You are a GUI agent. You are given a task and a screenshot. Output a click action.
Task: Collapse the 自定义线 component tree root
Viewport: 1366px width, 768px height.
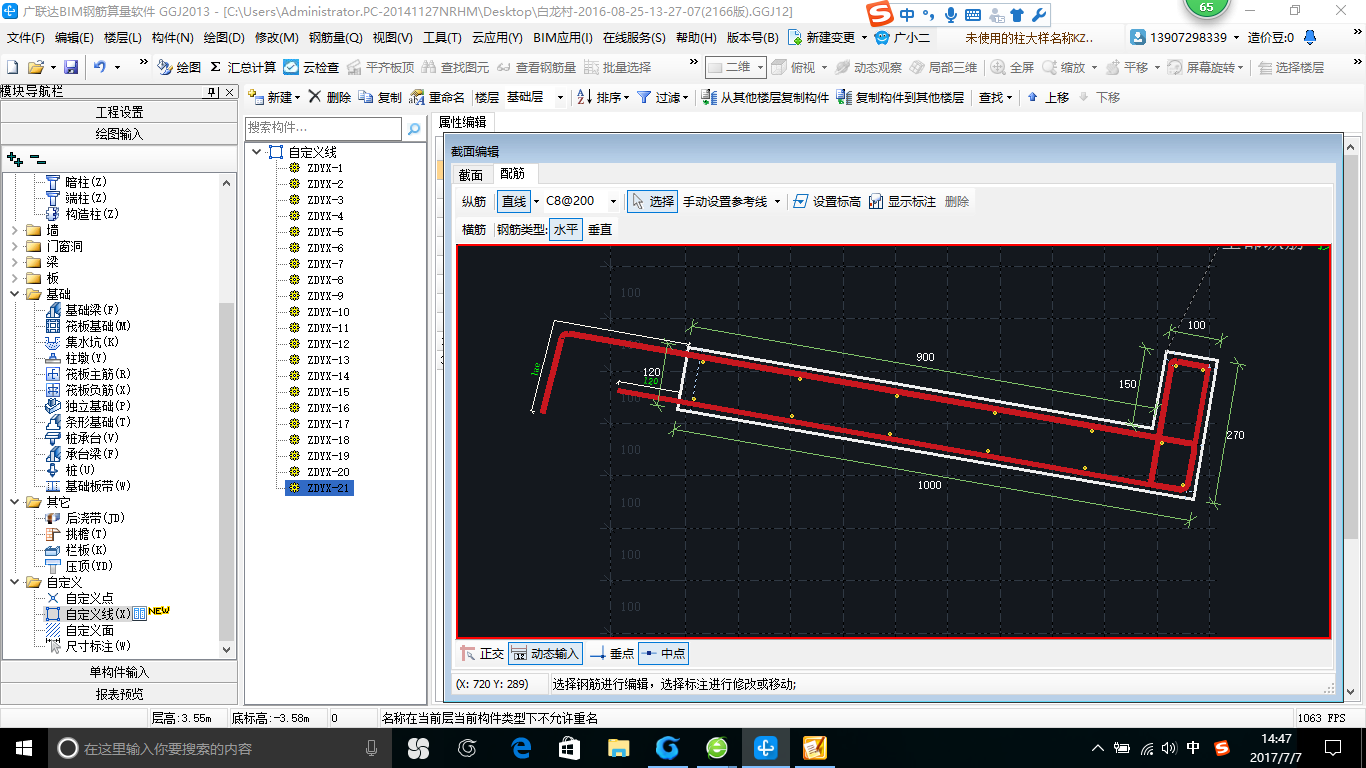257,152
